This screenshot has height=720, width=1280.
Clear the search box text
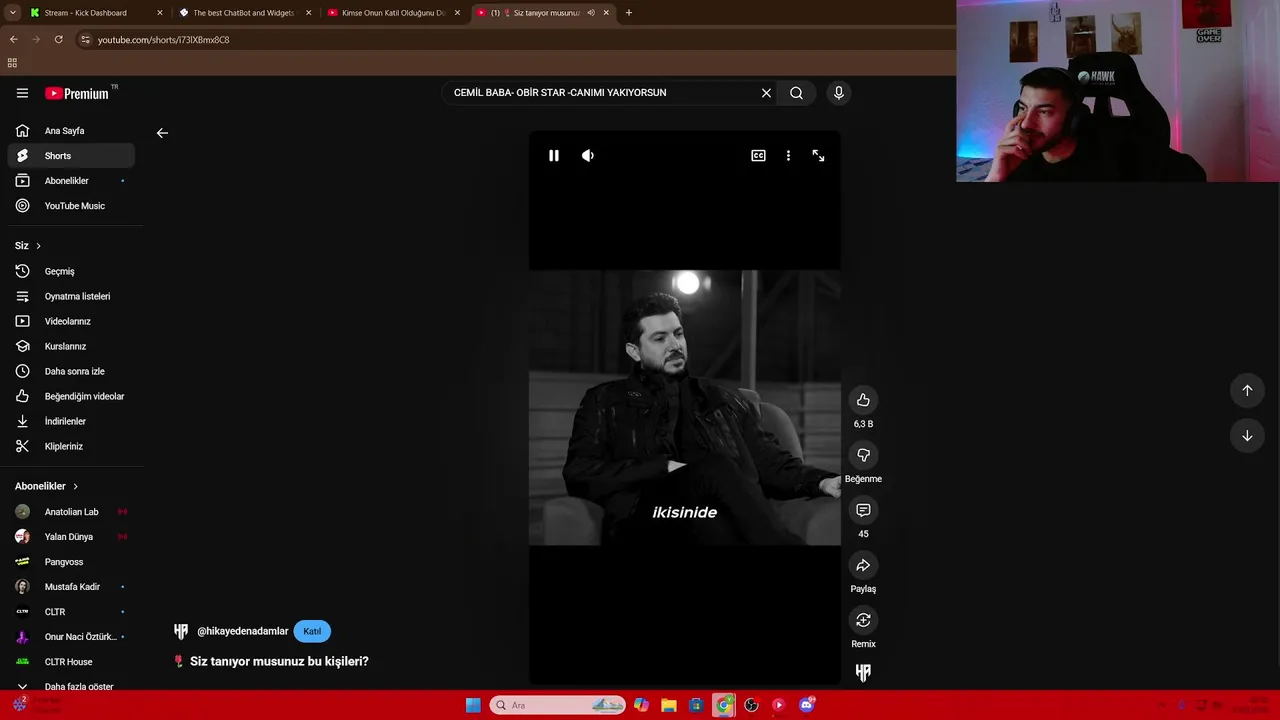(766, 93)
